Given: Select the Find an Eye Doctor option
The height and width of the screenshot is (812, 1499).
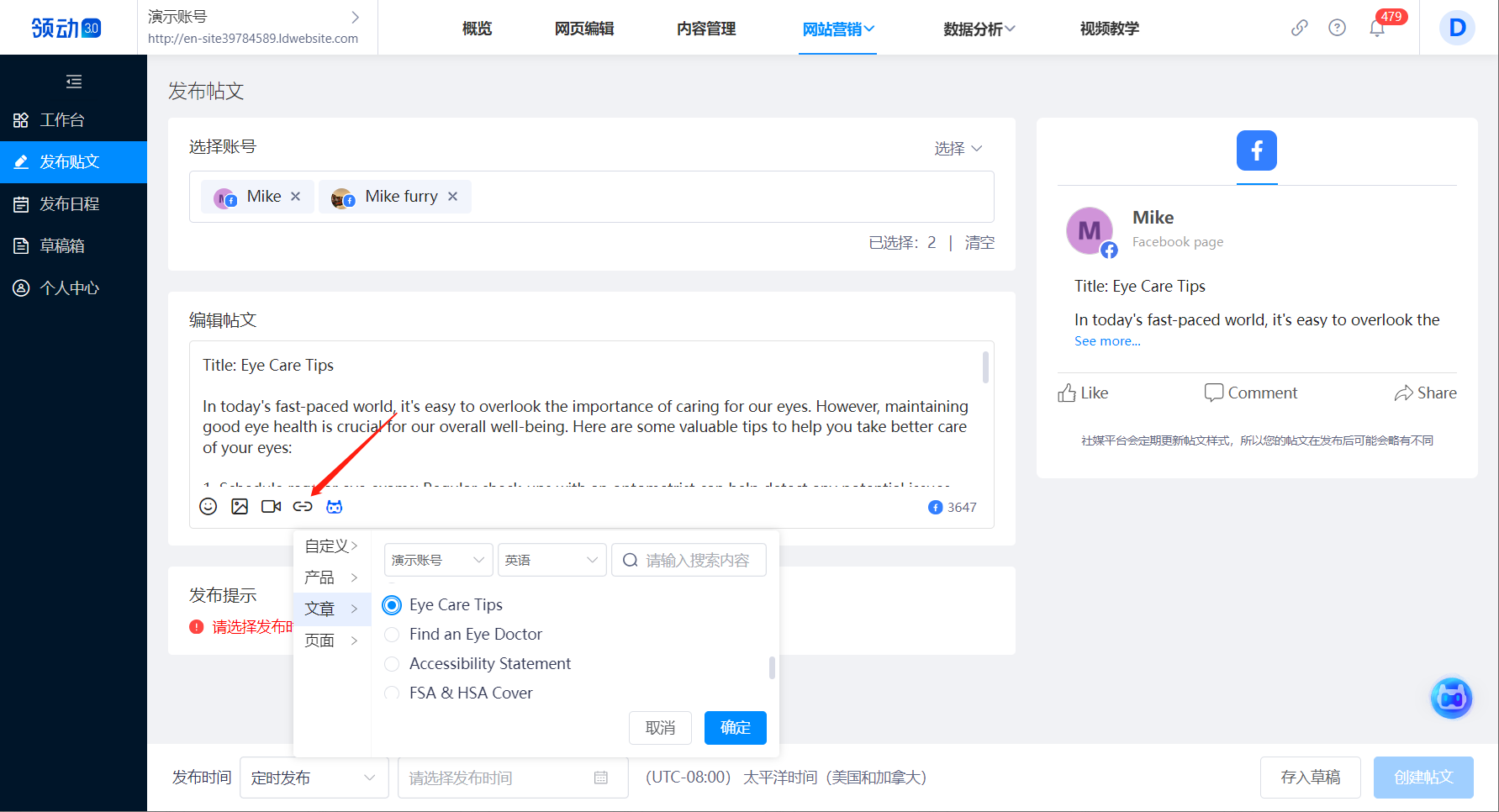Looking at the screenshot, I should click(x=392, y=635).
